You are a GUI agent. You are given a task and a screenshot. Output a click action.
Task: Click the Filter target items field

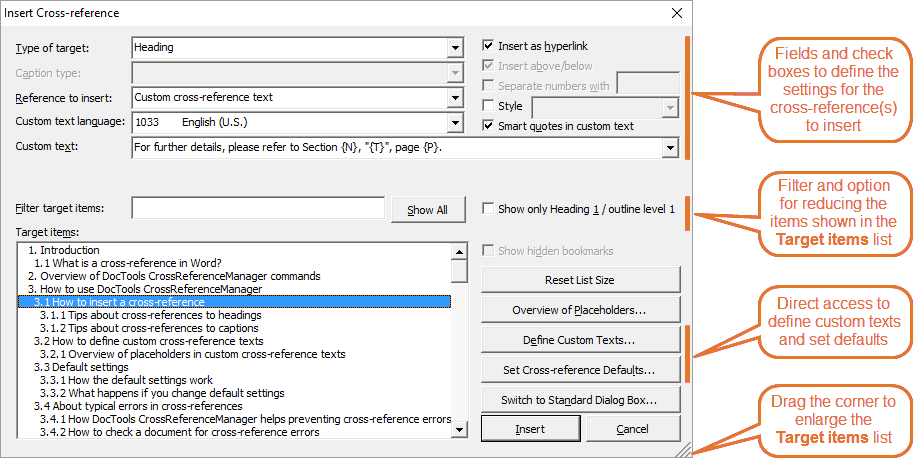[259, 208]
